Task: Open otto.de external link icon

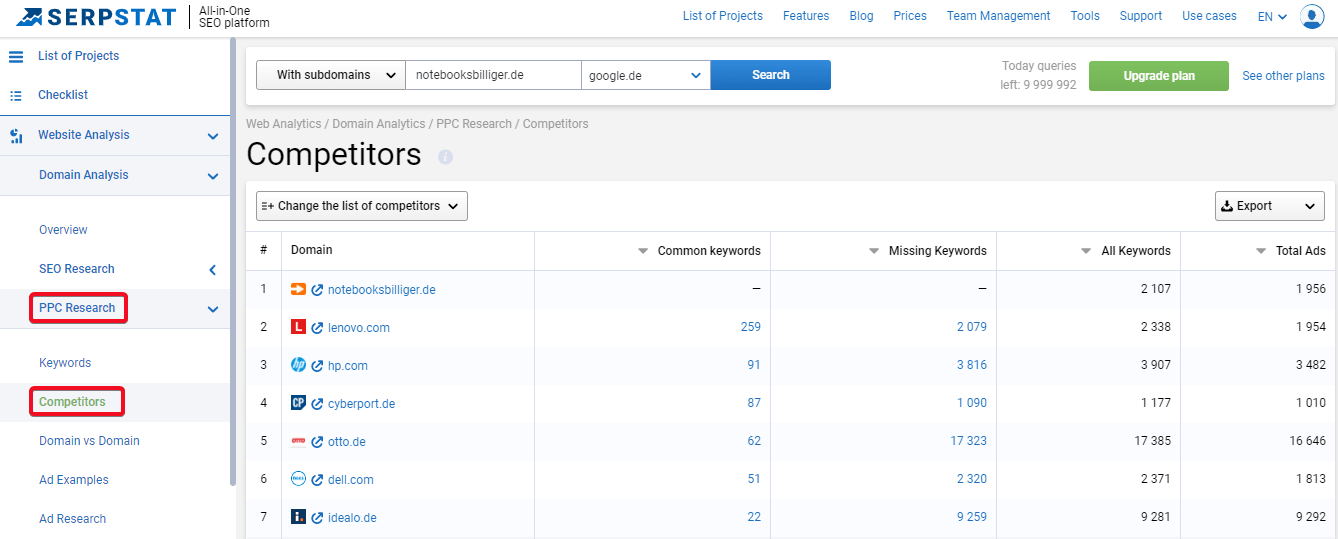Action: [x=317, y=442]
